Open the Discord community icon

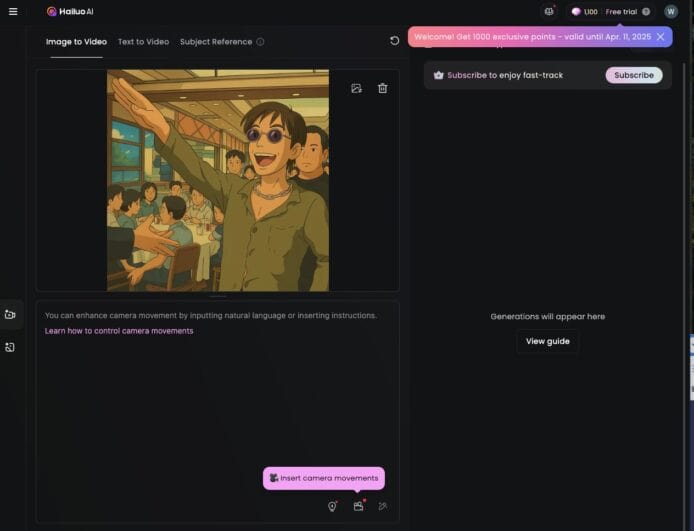[549, 12]
